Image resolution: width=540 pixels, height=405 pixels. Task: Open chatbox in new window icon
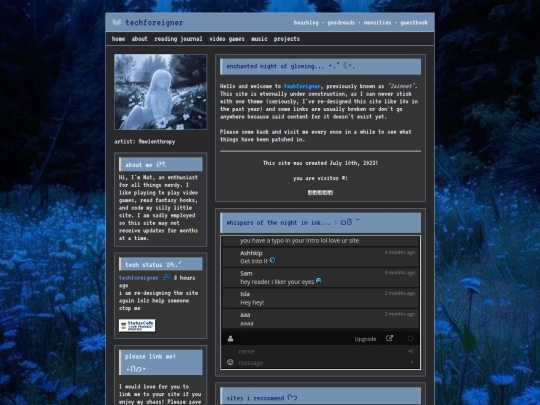pyautogui.click(x=390, y=338)
